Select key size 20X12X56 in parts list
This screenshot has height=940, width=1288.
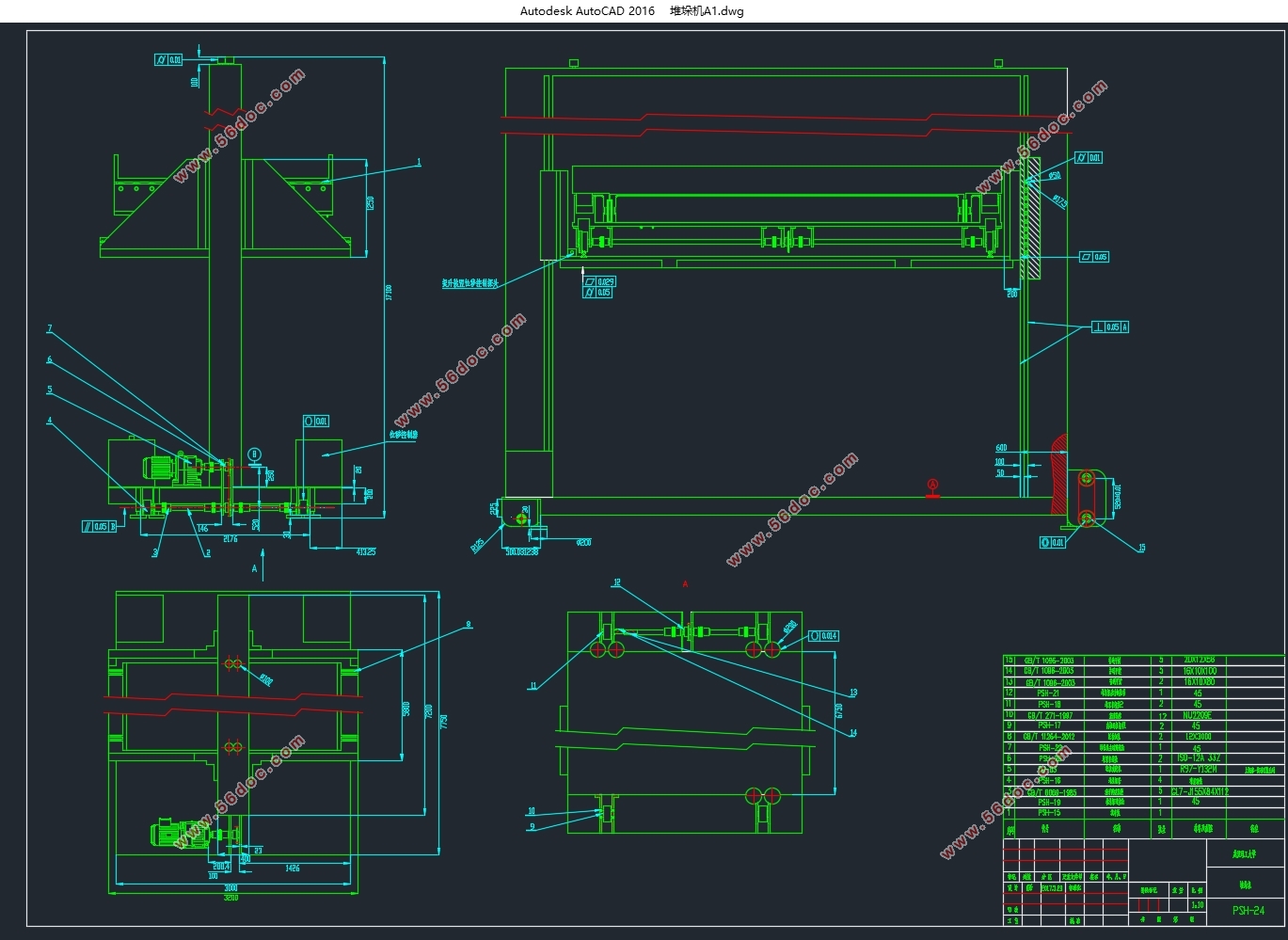pyautogui.click(x=1200, y=661)
